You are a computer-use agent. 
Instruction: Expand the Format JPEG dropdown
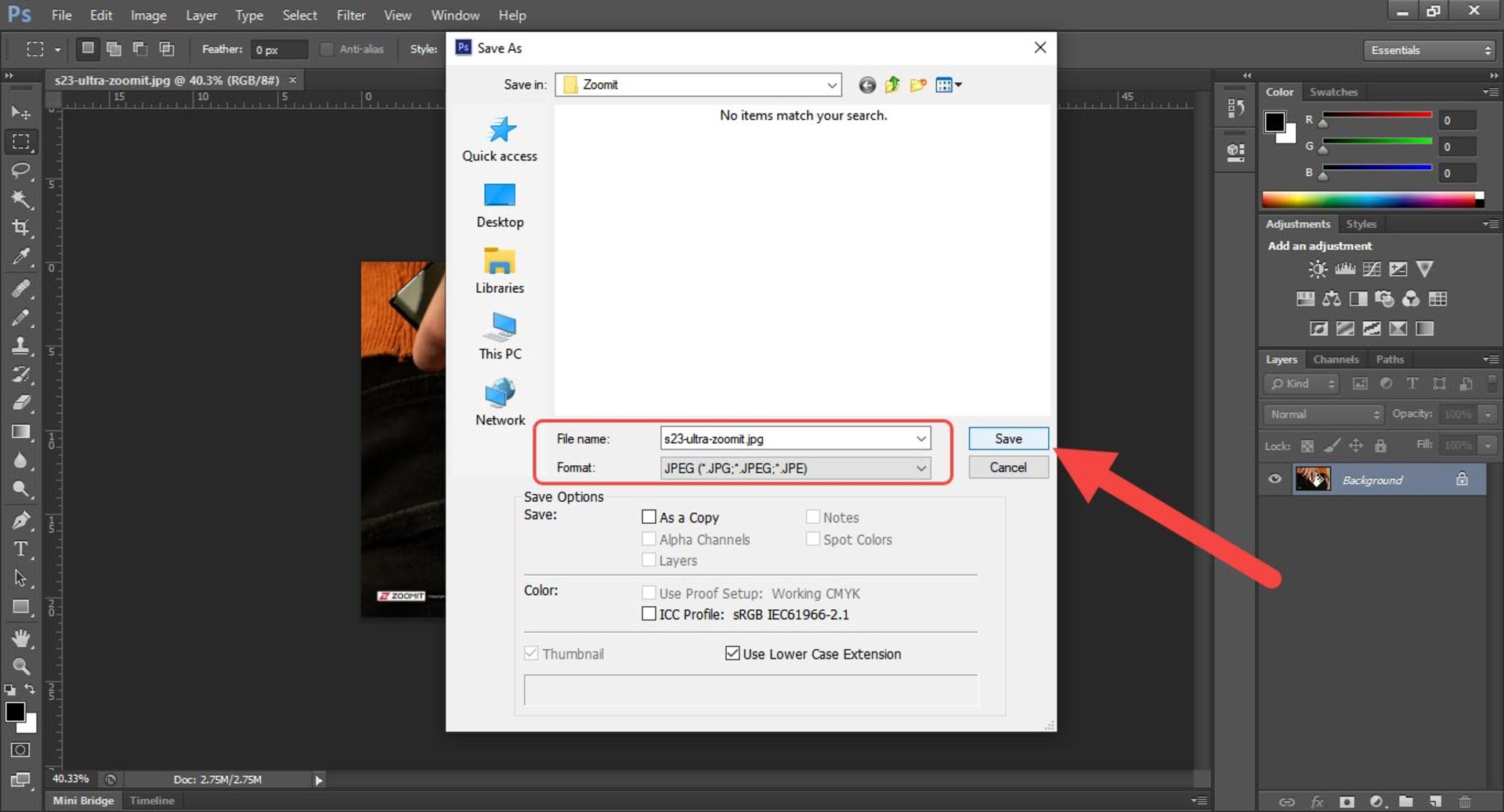click(795, 467)
